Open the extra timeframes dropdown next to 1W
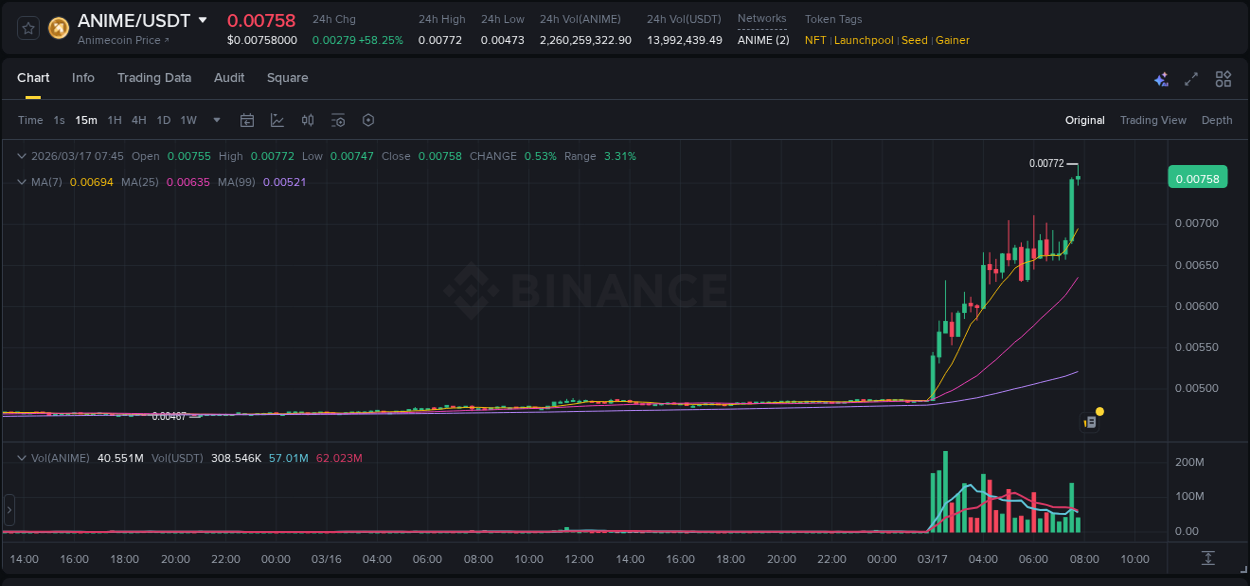This screenshot has width=1250, height=586. click(215, 120)
